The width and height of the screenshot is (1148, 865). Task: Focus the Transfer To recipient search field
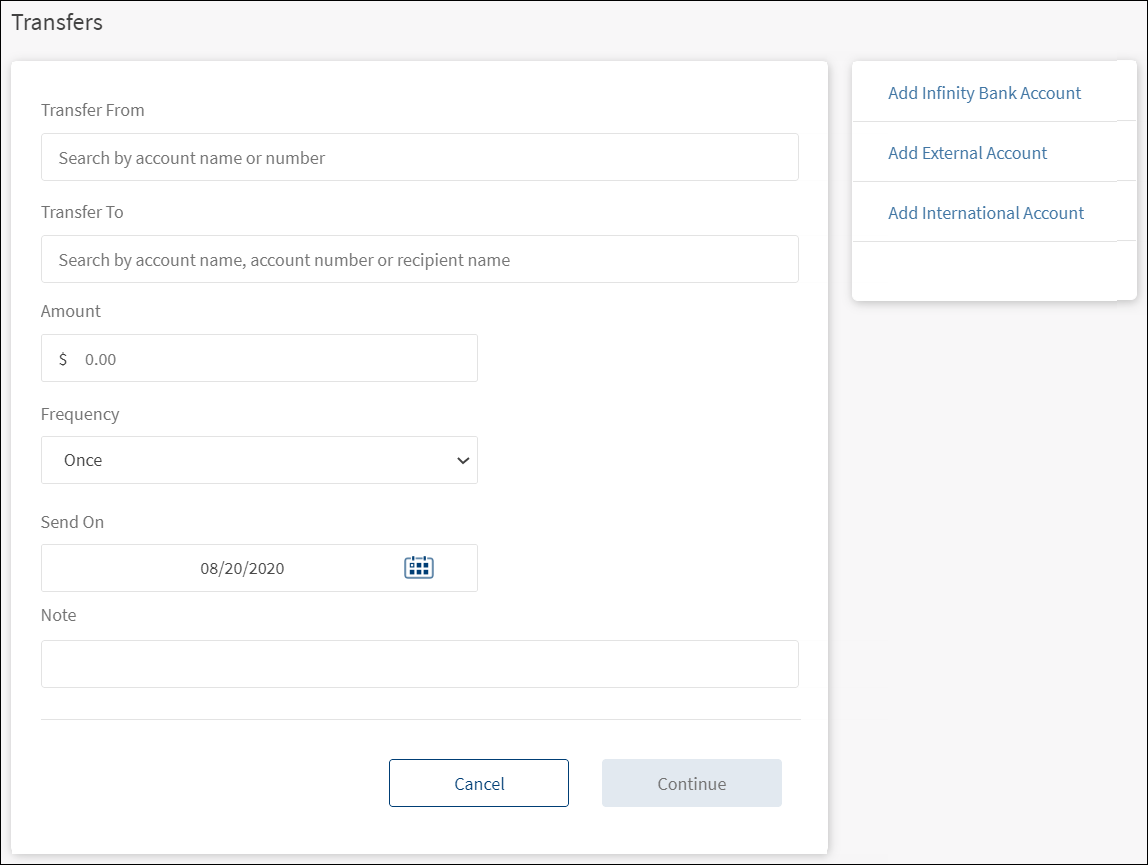(419, 260)
